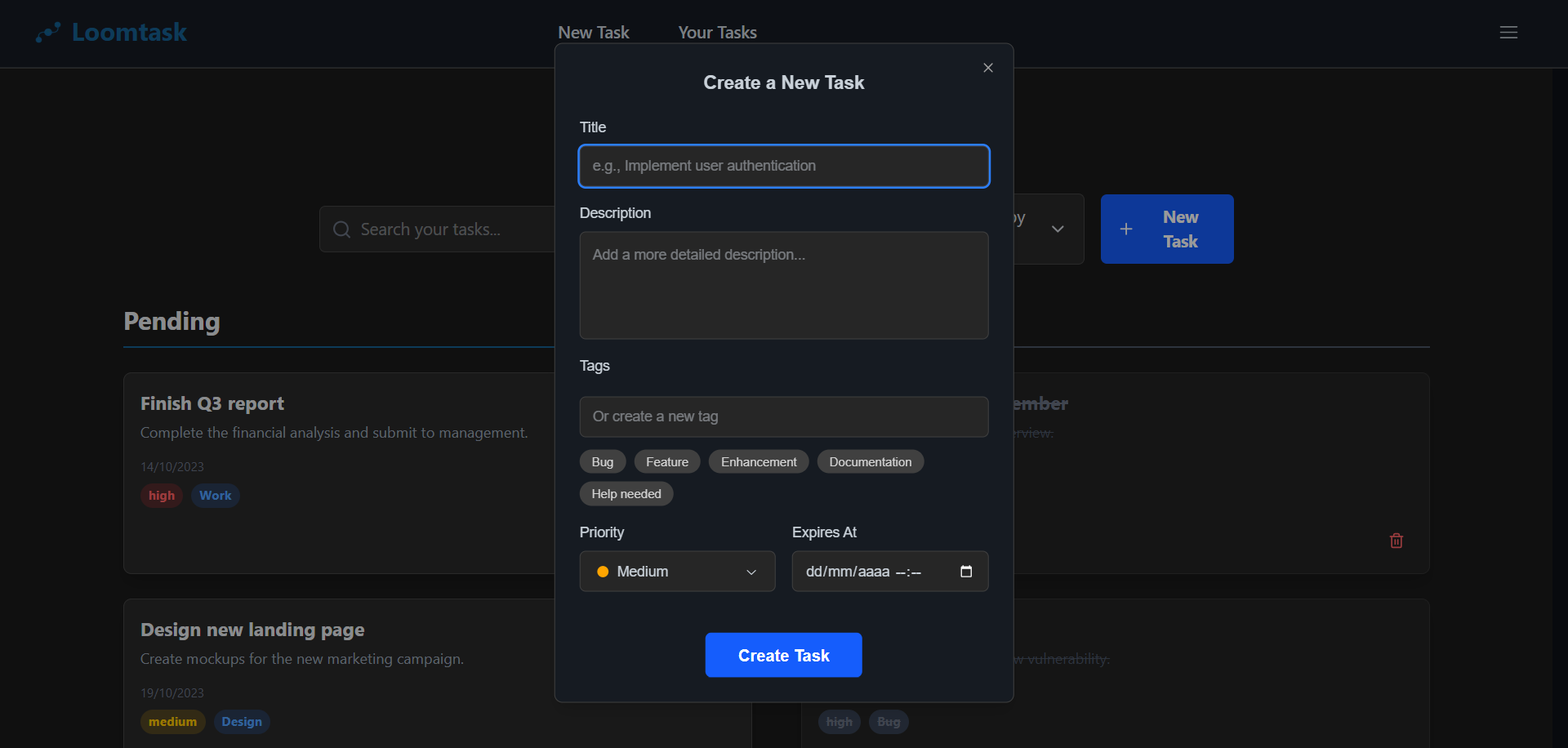Expand the sort-by dropdown chevron
This screenshot has height=748, width=1568.
click(1058, 229)
